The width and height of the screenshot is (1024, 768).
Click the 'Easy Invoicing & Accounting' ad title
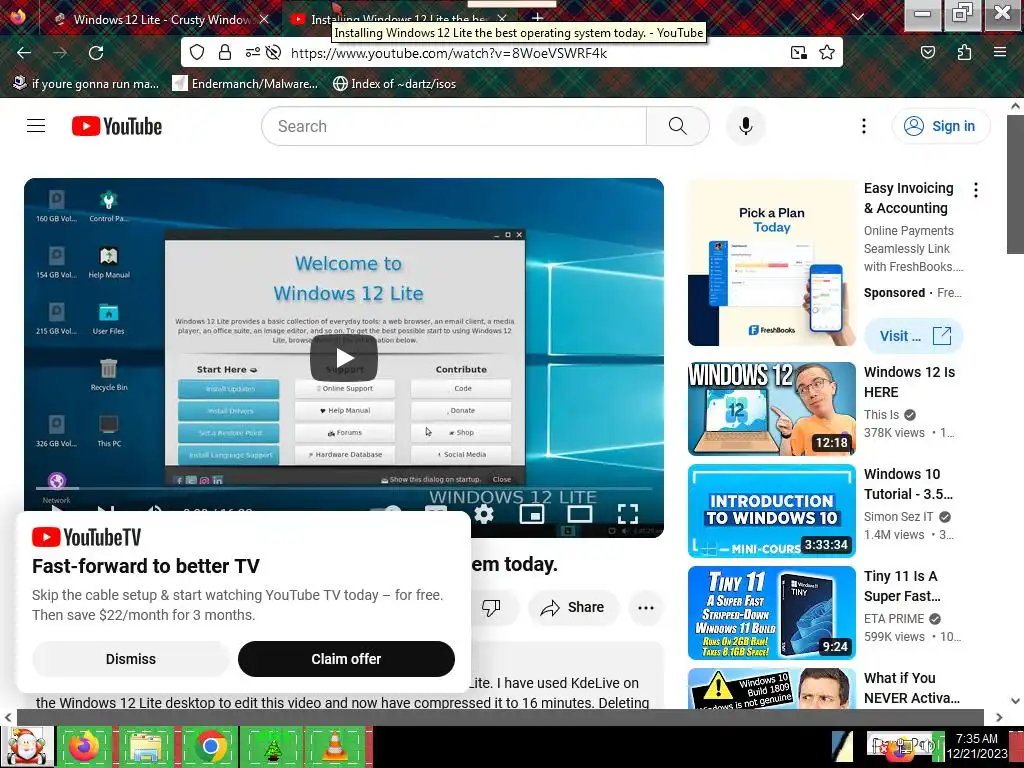point(908,198)
